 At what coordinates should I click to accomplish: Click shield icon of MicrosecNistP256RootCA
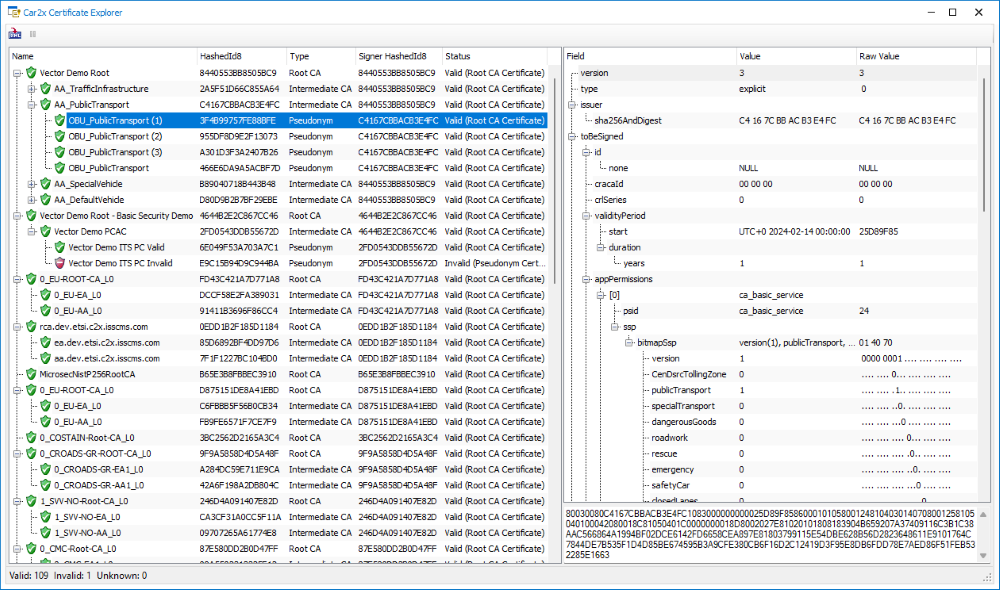[x=31, y=374]
